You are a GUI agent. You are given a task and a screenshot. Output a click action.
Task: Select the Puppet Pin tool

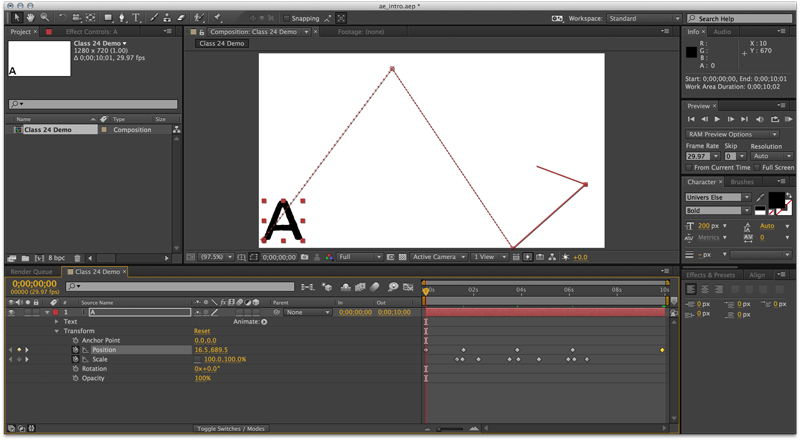click(x=217, y=18)
